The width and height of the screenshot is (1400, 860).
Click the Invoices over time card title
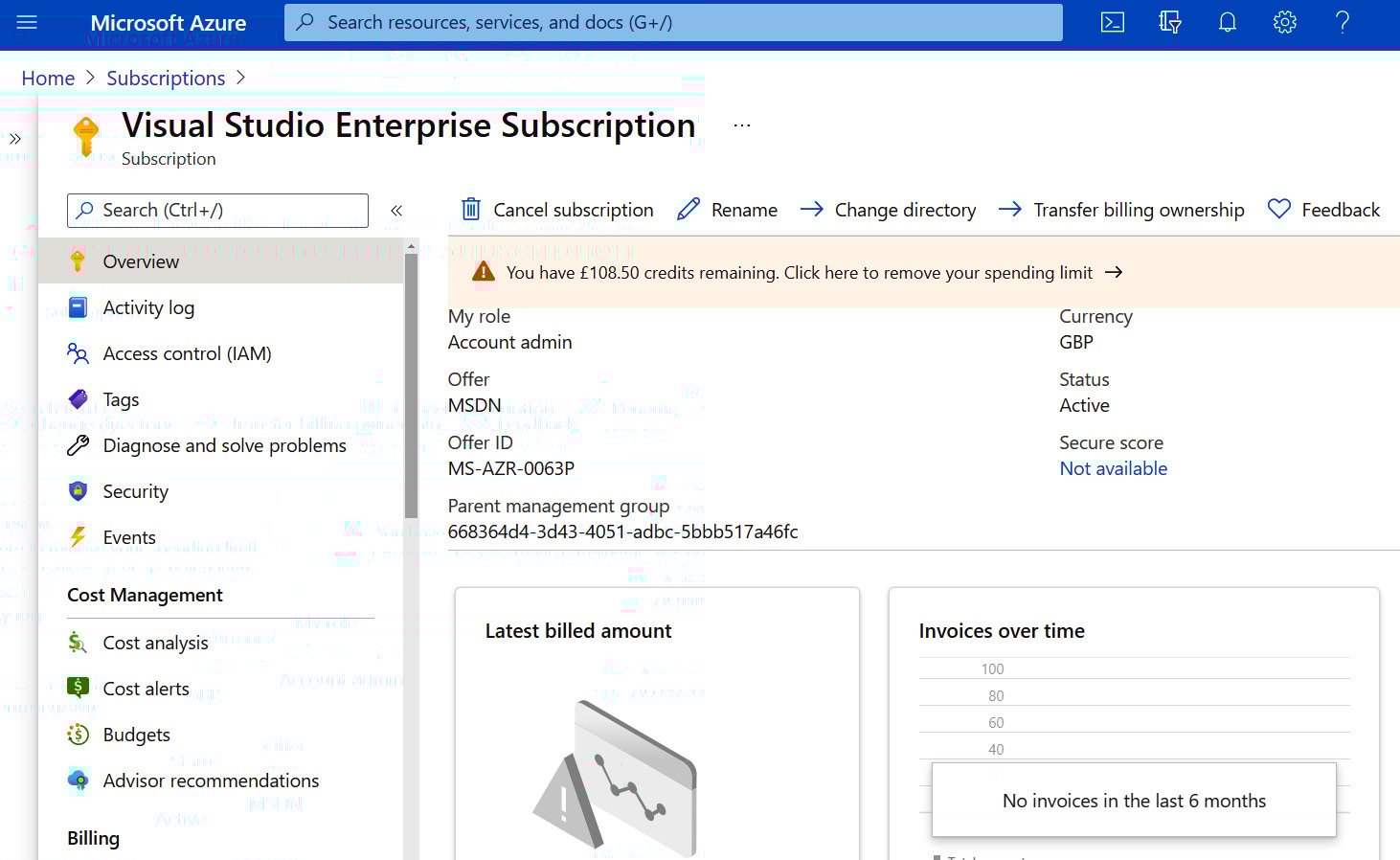pos(1002,630)
